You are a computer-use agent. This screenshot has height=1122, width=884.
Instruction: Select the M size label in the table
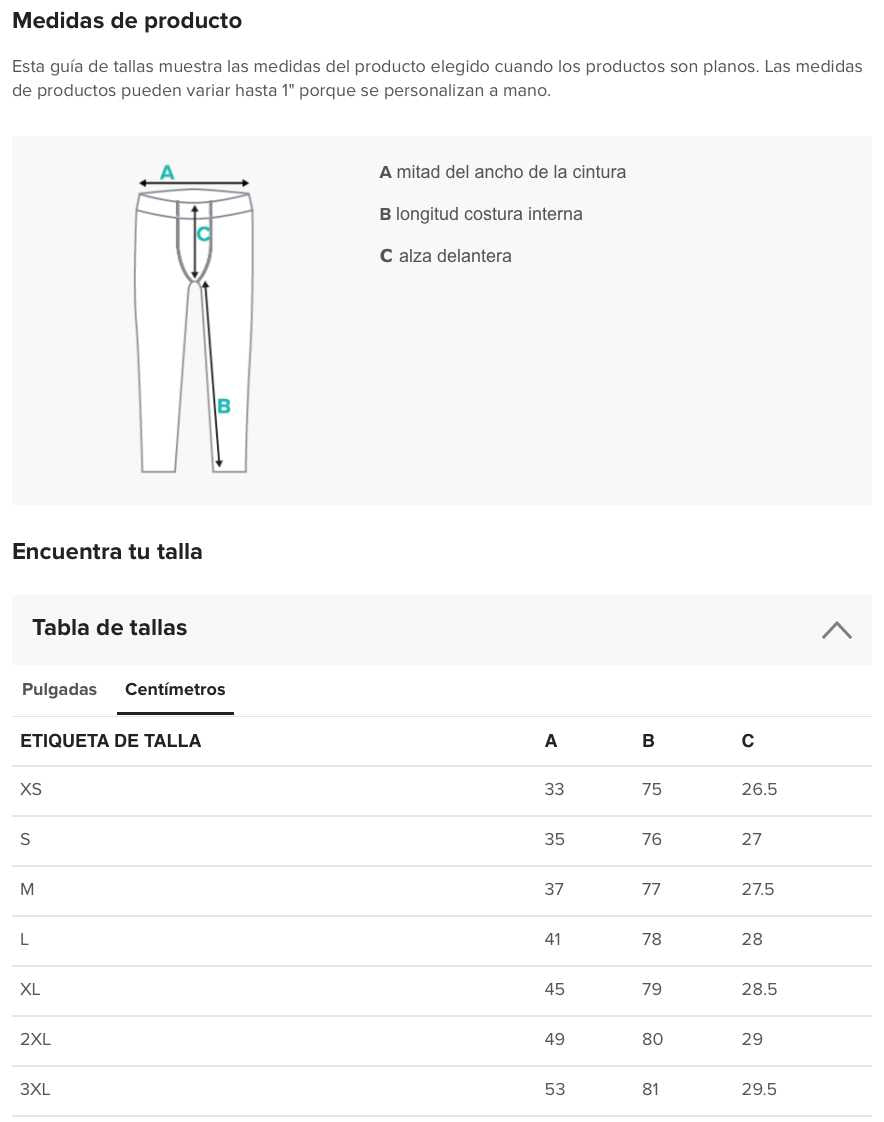pos(27,889)
